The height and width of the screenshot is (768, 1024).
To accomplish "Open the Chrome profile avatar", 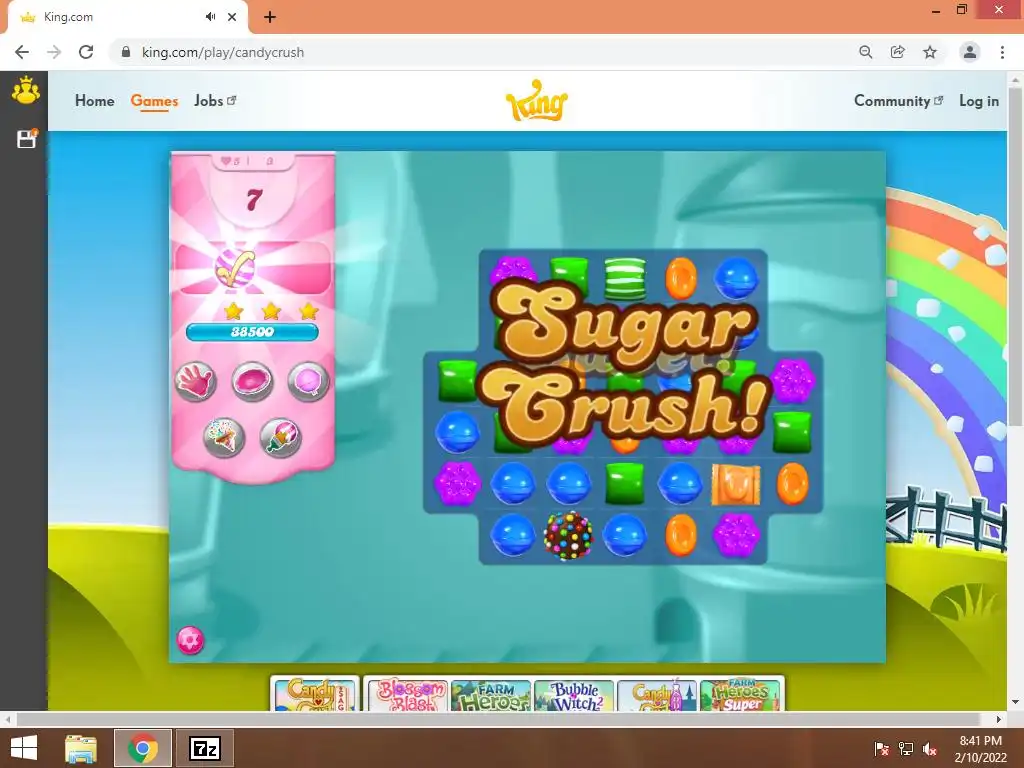I will [970, 52].
